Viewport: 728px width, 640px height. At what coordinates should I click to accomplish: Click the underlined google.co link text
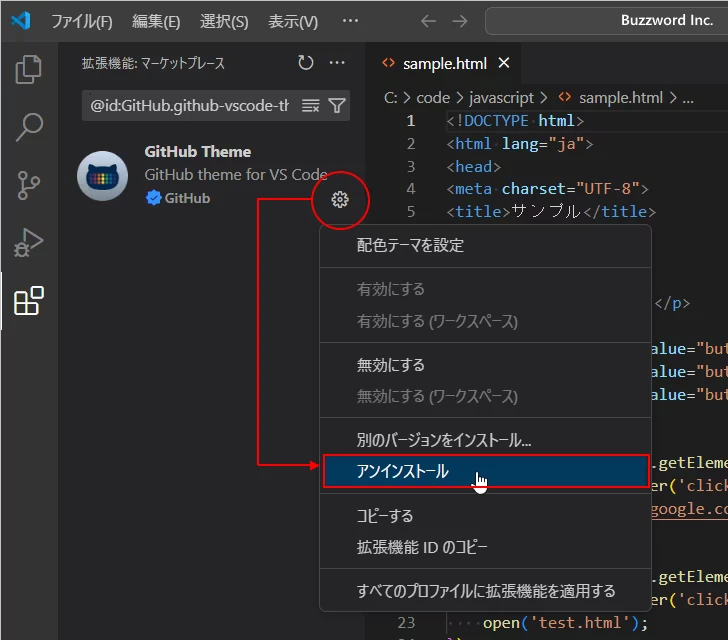click(689, 509)
